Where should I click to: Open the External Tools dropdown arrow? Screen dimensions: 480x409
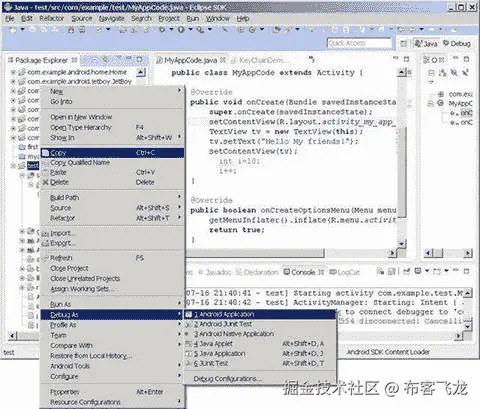point(210,30)
